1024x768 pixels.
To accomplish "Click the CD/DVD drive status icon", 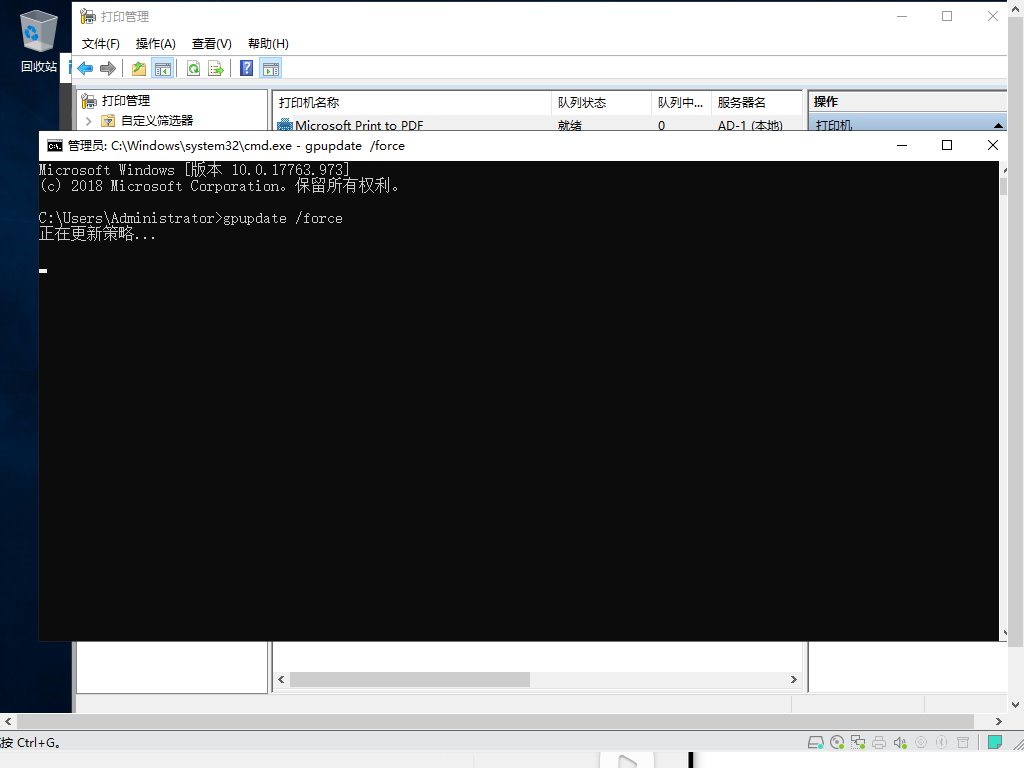I will point(837,743).
